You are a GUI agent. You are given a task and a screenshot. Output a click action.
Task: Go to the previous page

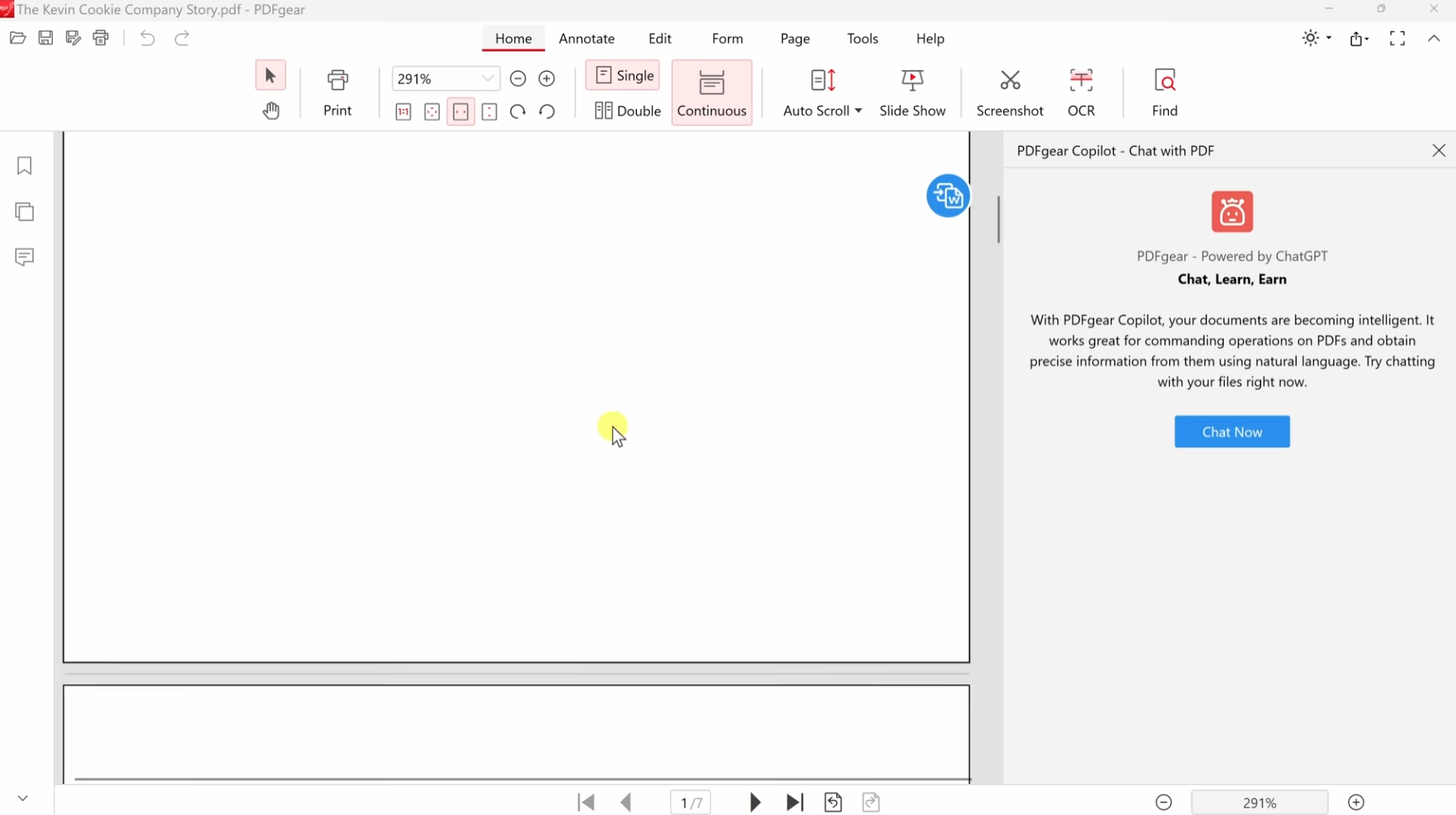626,802
